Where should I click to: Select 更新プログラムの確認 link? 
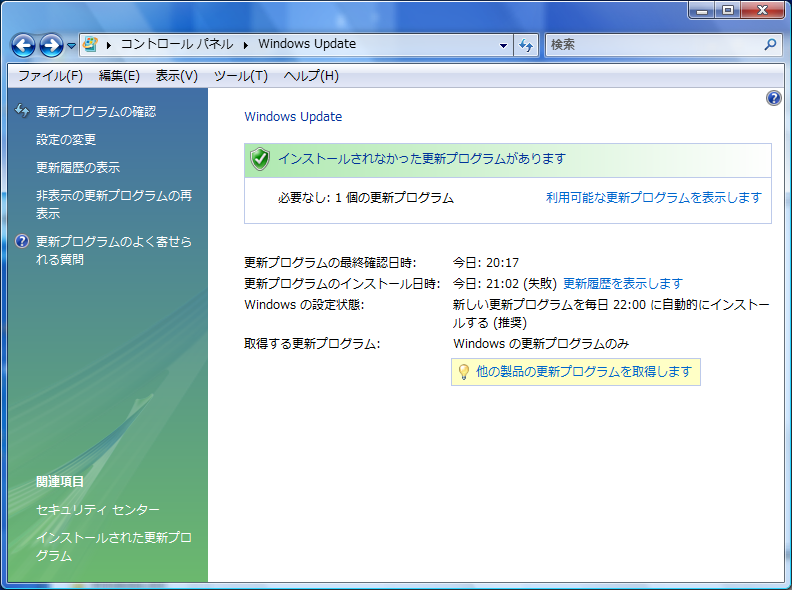pos(96,112)
